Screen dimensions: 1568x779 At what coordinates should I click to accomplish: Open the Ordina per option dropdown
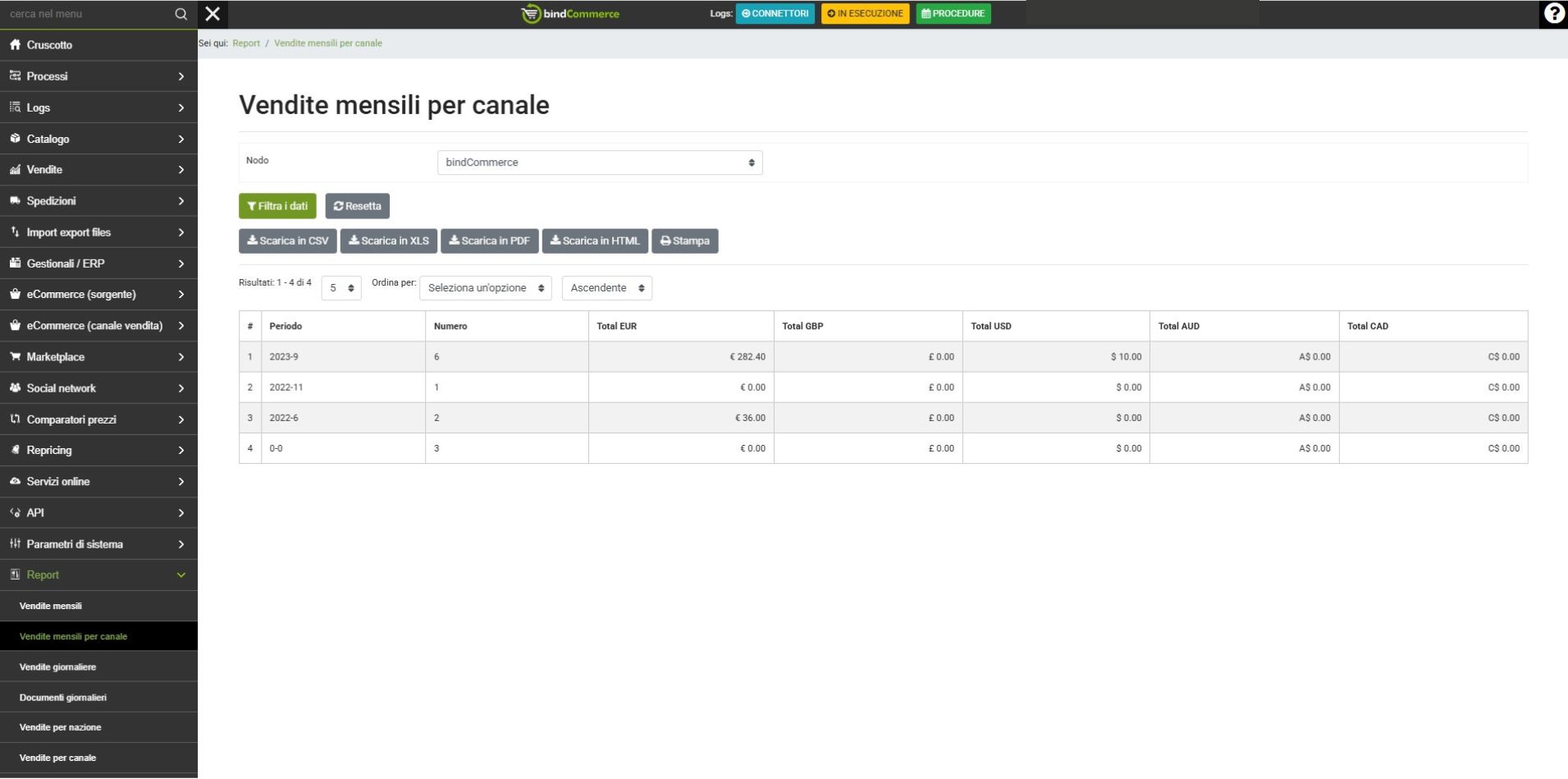coord(485,288)
